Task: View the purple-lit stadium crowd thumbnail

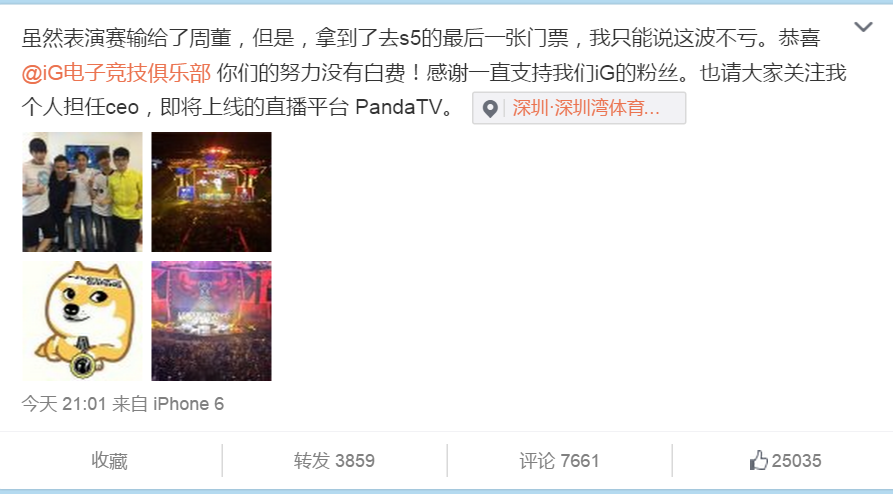Action: point(211,321)
